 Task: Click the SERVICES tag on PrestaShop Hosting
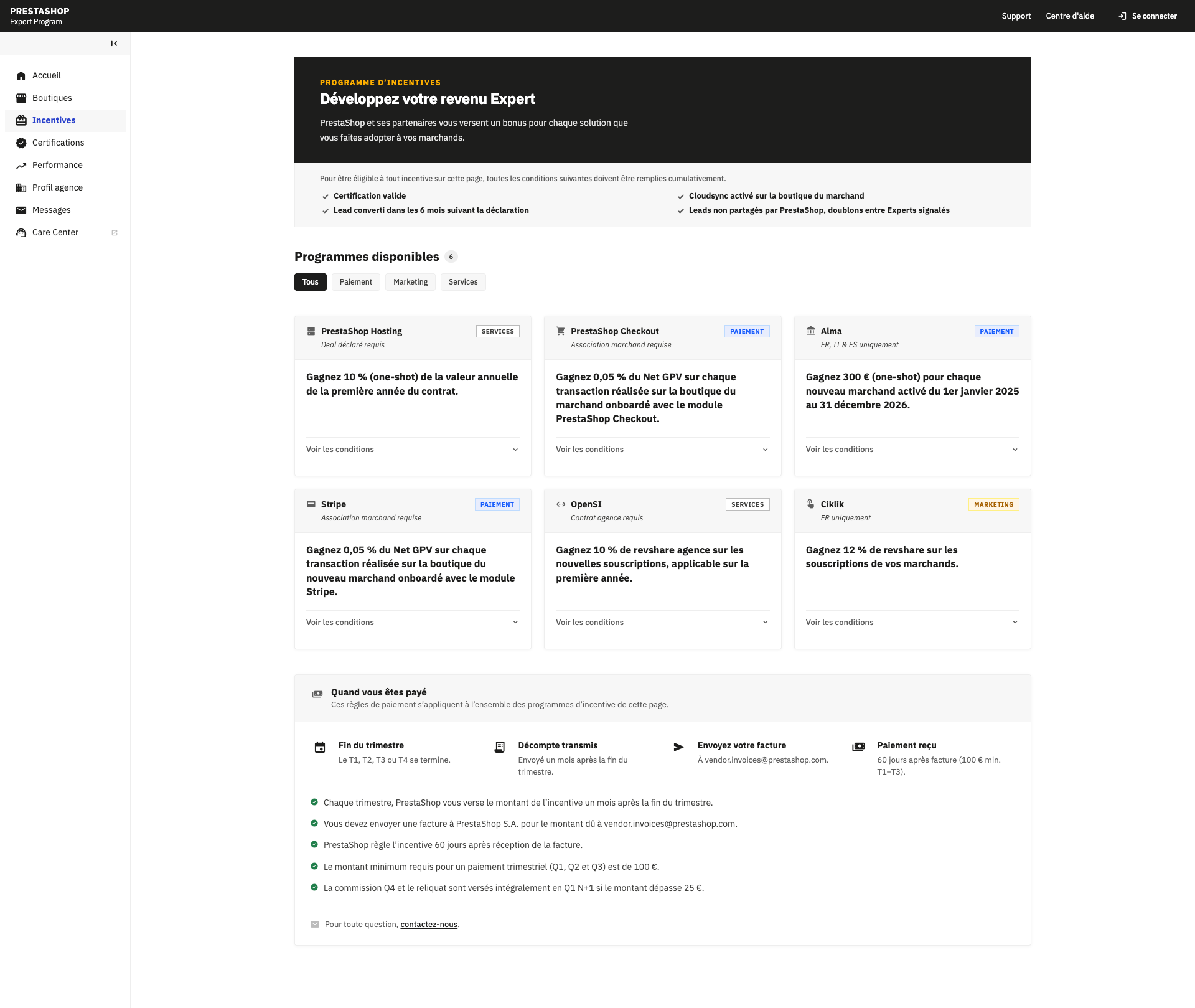[x=498, y=331]
